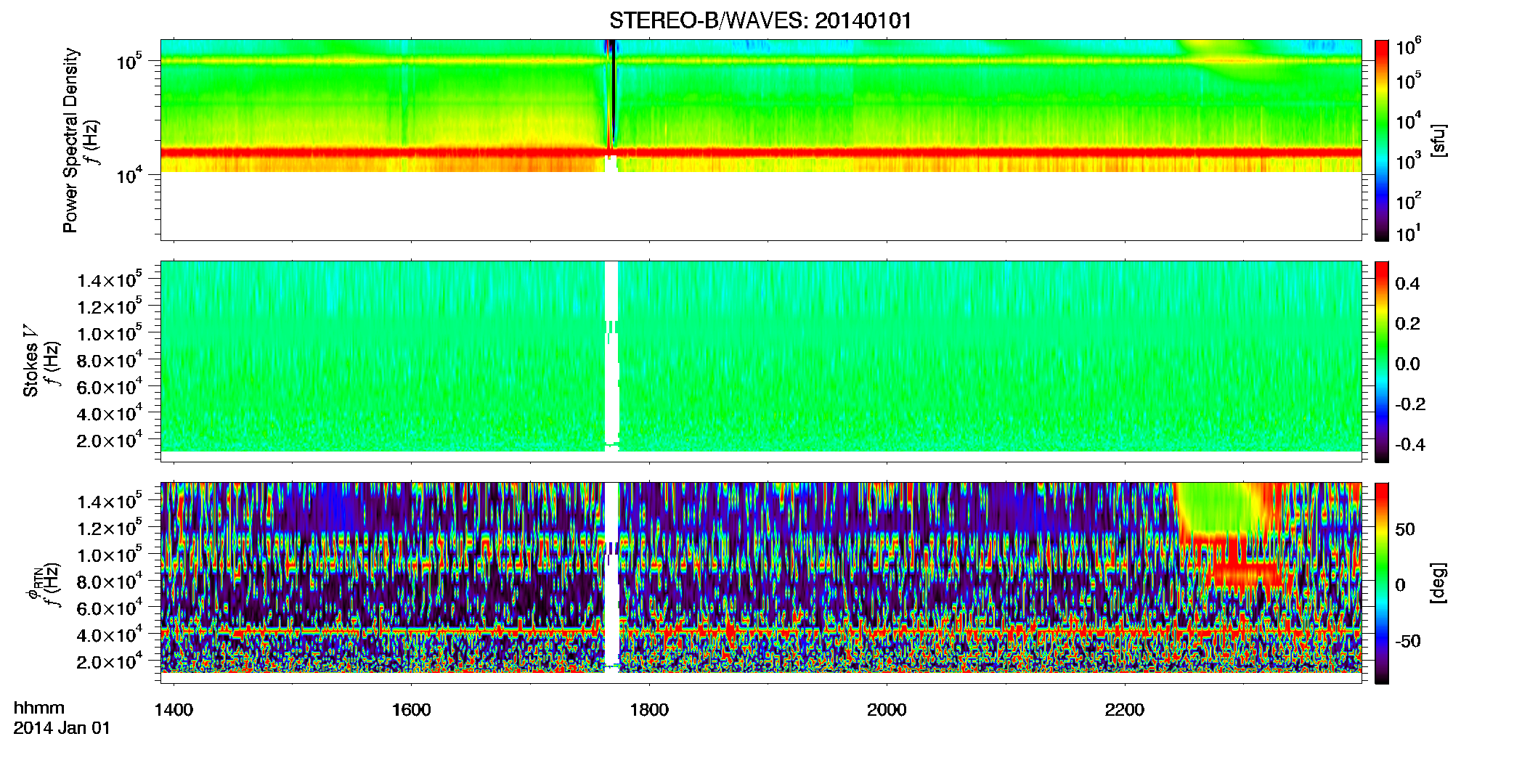Click the 0.0 label on Stokes V colorbar
Image resolution: width=1522 pixels, height=784 pixels.
pyautogui.click(x=1407, y=364)
